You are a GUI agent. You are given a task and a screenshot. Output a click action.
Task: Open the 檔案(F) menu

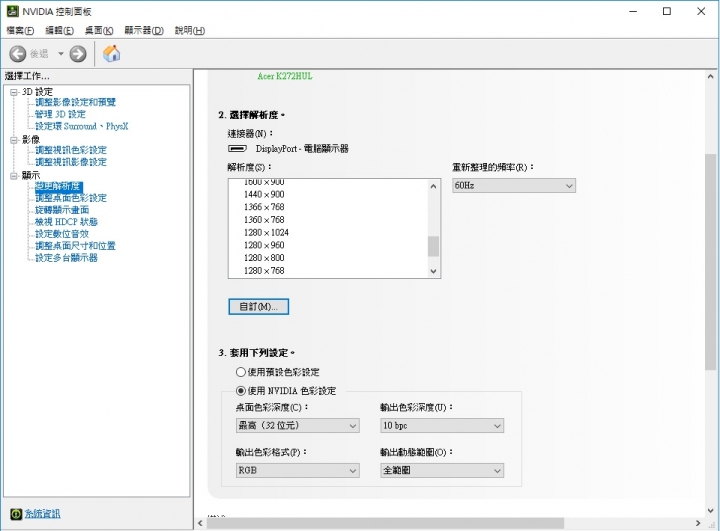20,31
